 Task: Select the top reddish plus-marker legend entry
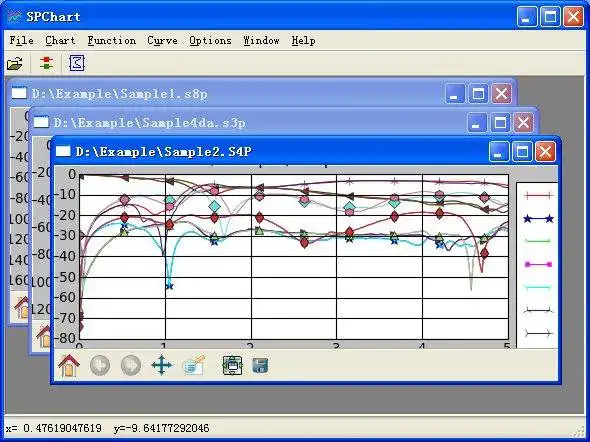click(538, 195)
